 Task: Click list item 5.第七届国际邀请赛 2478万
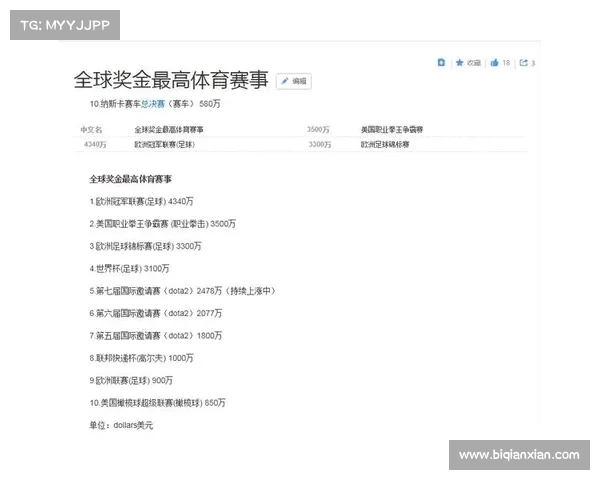[x=183, y=291]
